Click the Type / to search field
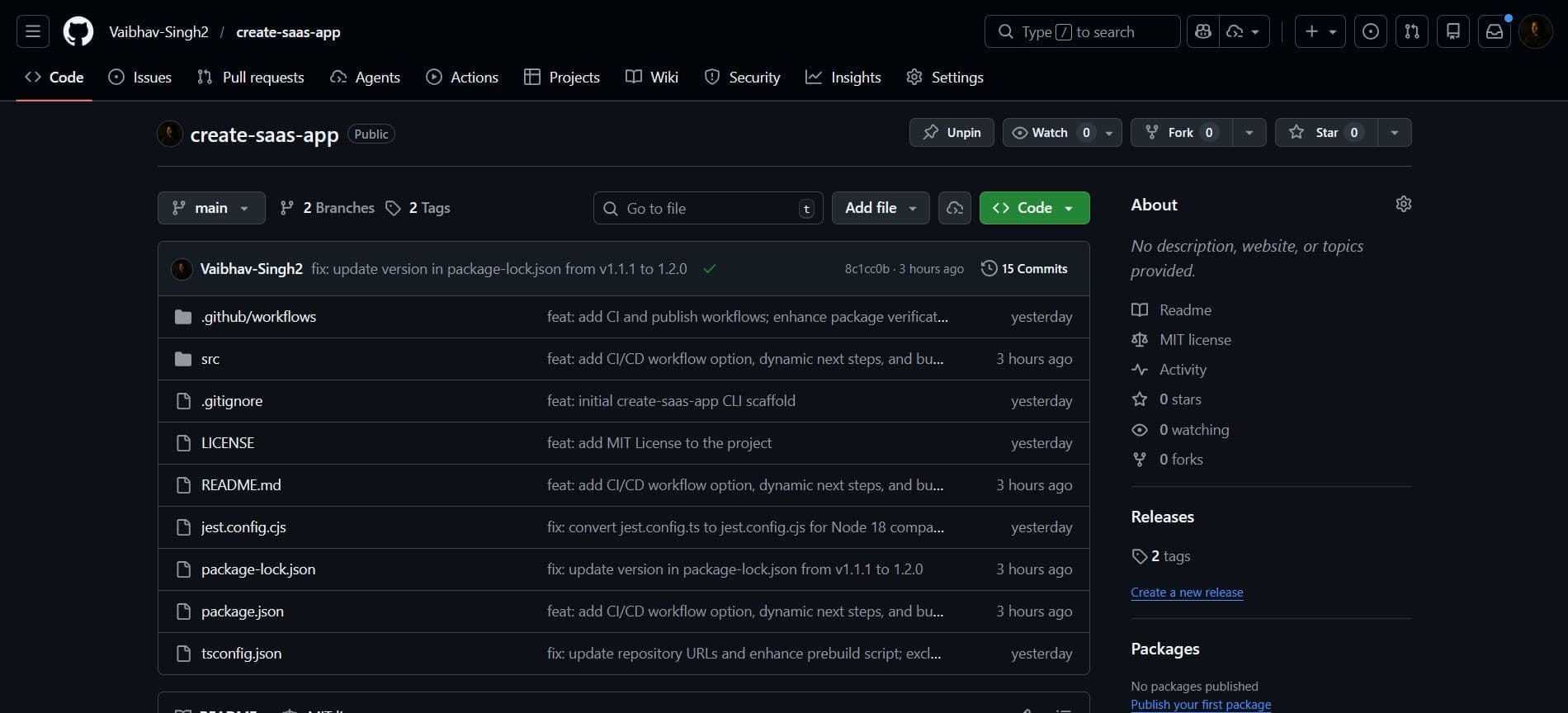This screenshot has height=713, width=1568. point(1082,31)
